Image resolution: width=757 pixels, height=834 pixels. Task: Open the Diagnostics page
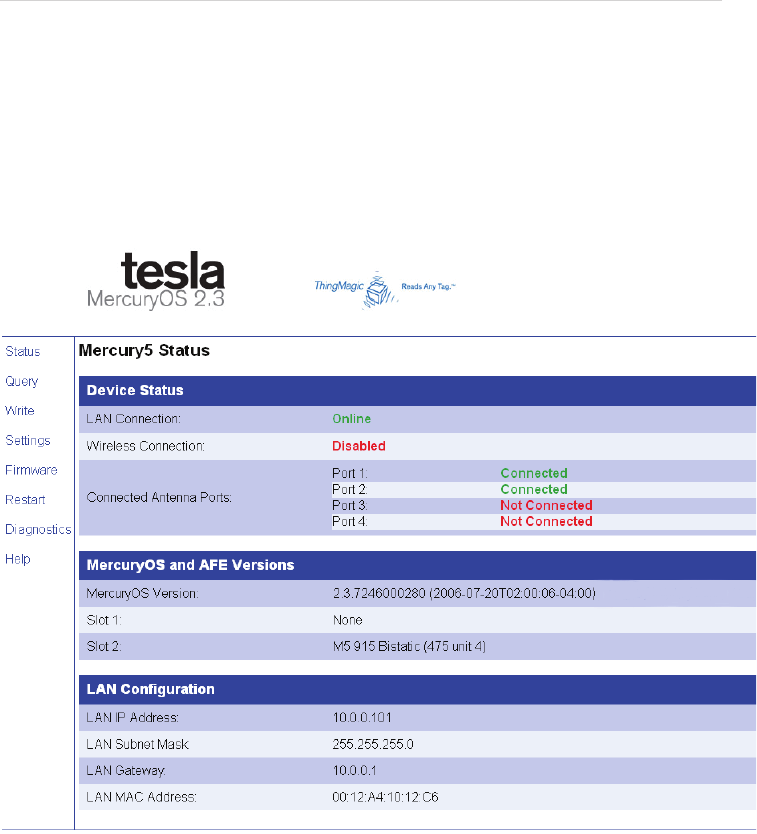pos(38,530)
